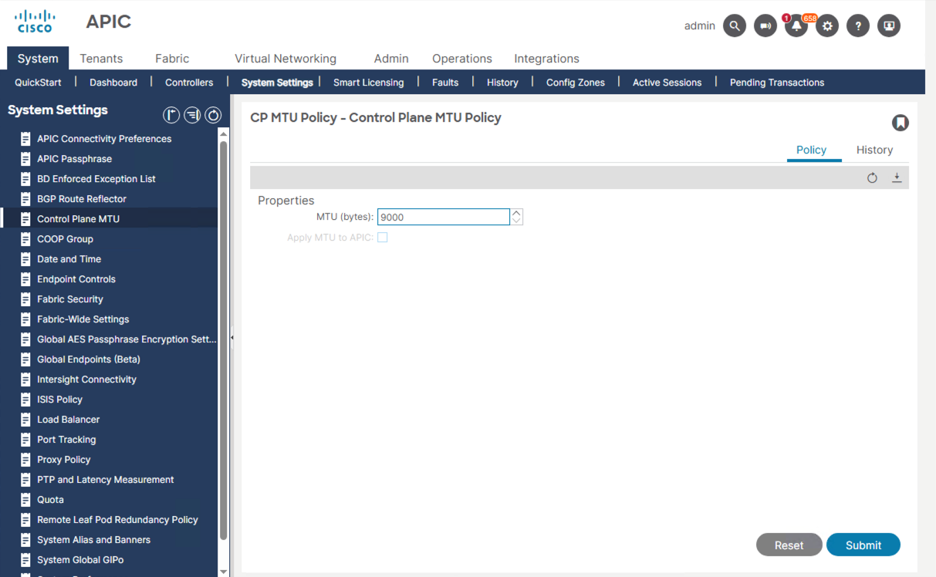This screenshot has height=577, width=936.
Task: Switch to the History tab in policy pane
Action: [x=875, y=150]
